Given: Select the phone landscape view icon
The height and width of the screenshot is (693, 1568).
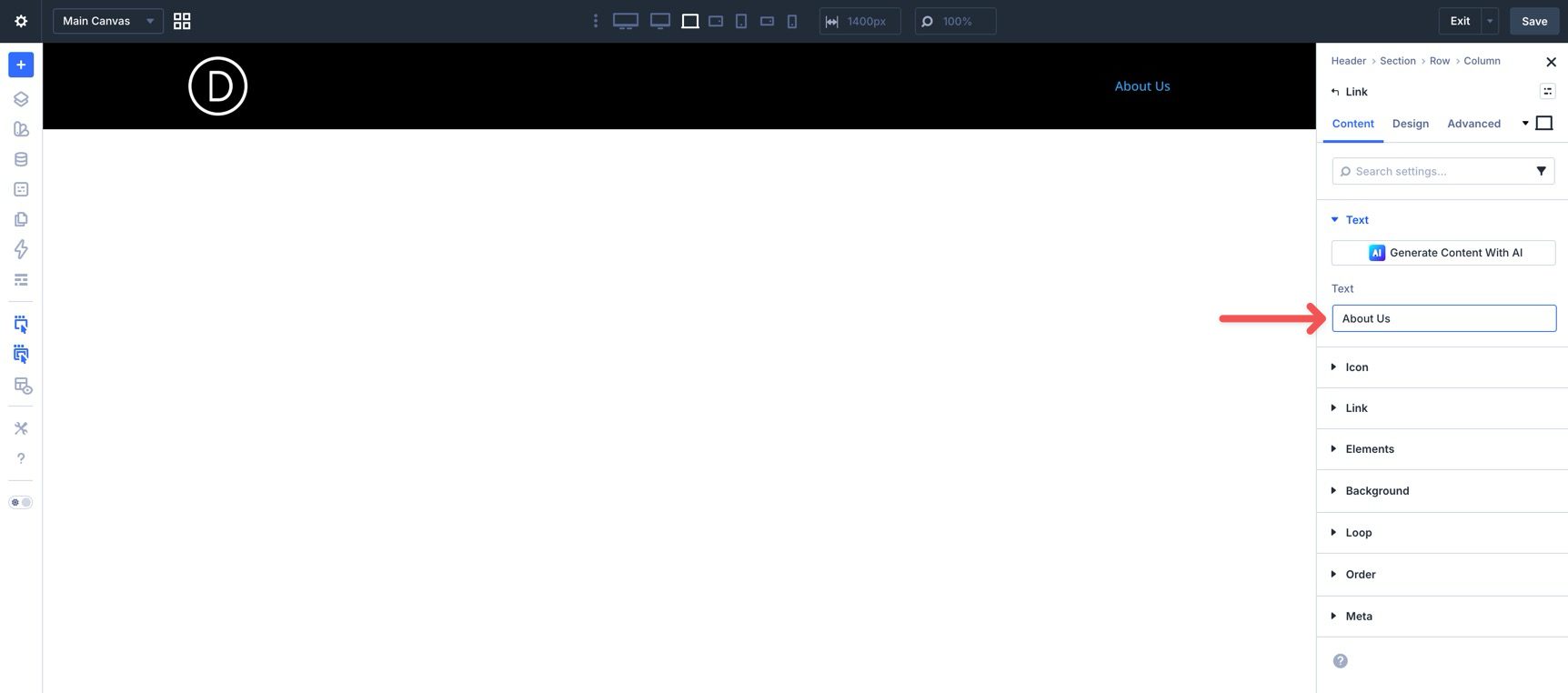Looking at the screenshot, I should (768, 21).
